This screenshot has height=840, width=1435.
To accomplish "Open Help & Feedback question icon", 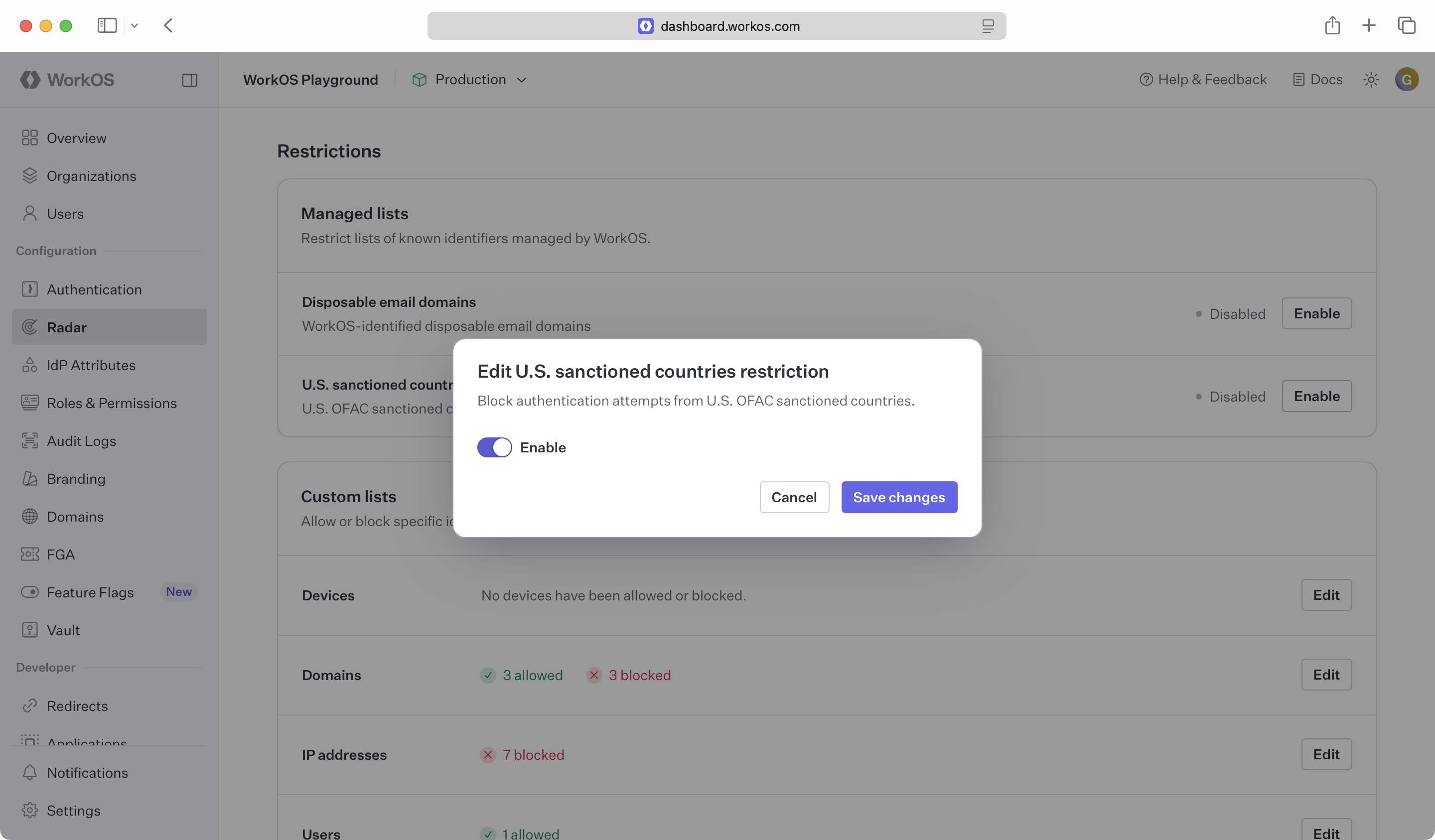I will coord(1146,80).
